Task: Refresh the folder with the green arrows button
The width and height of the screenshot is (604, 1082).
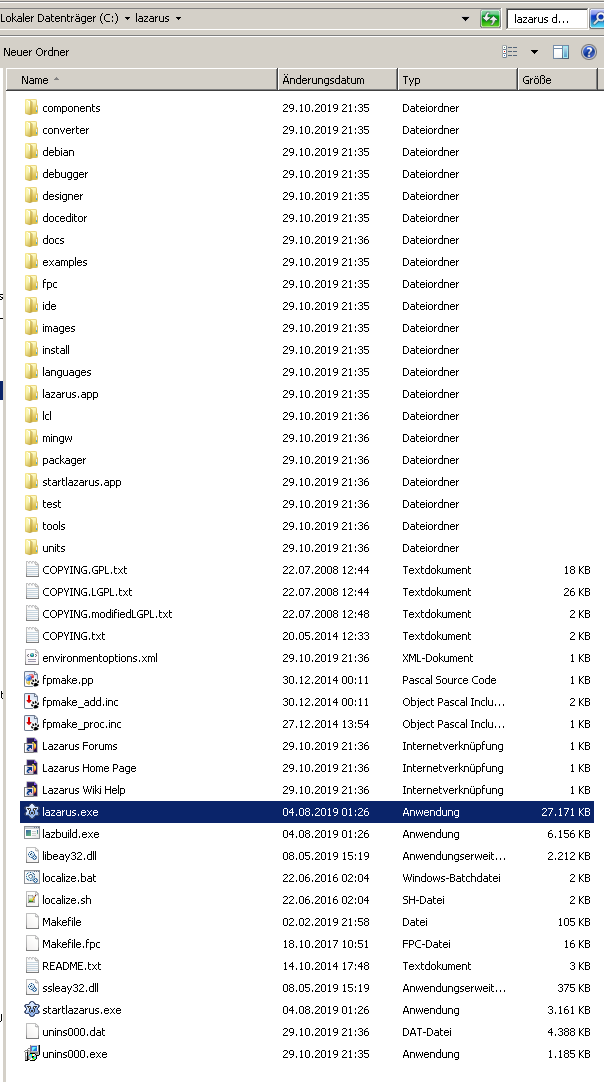Action: tap(490, 19)
